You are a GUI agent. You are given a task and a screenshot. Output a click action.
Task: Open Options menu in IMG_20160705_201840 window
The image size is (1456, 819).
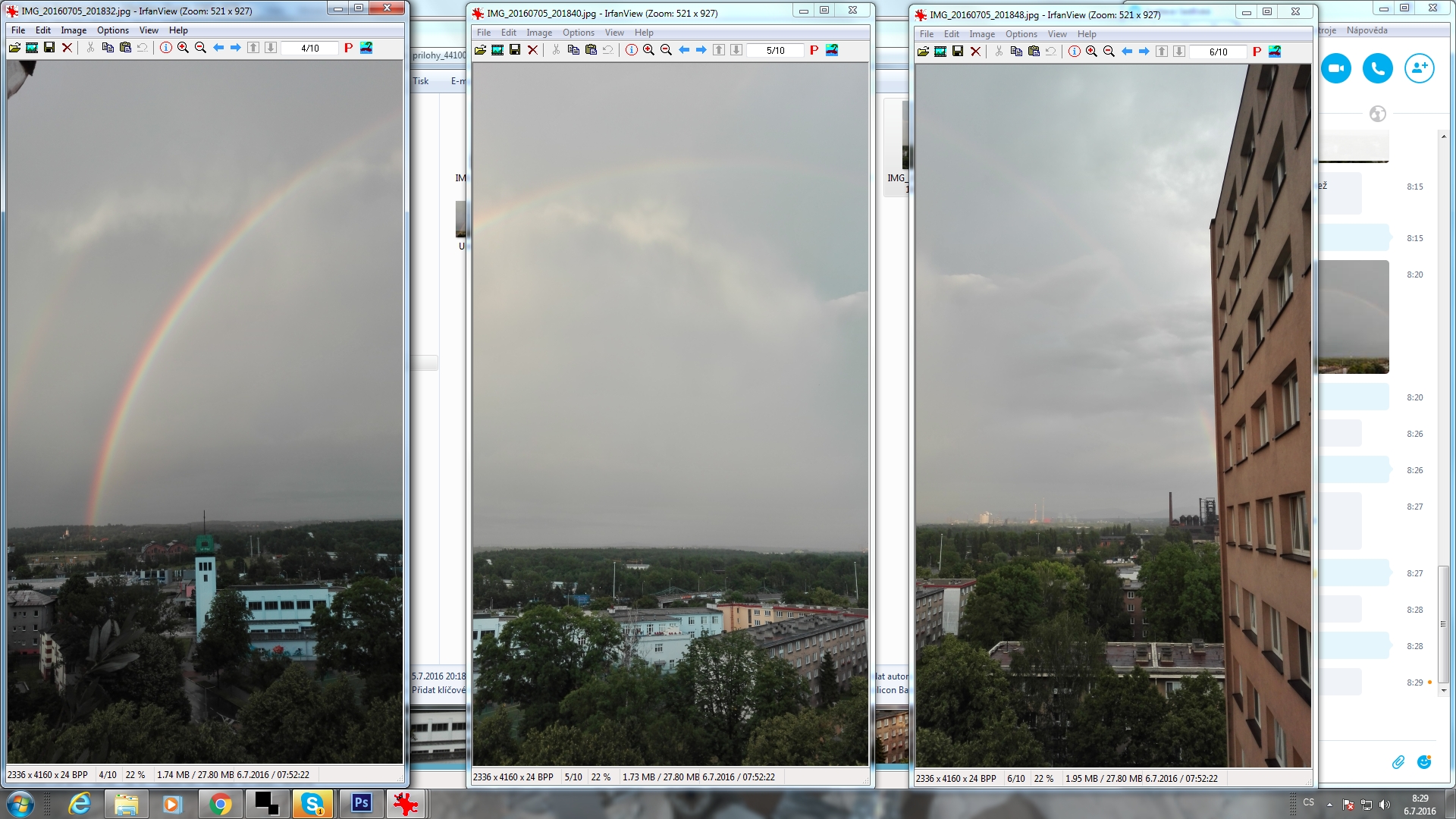coord(579,33)
